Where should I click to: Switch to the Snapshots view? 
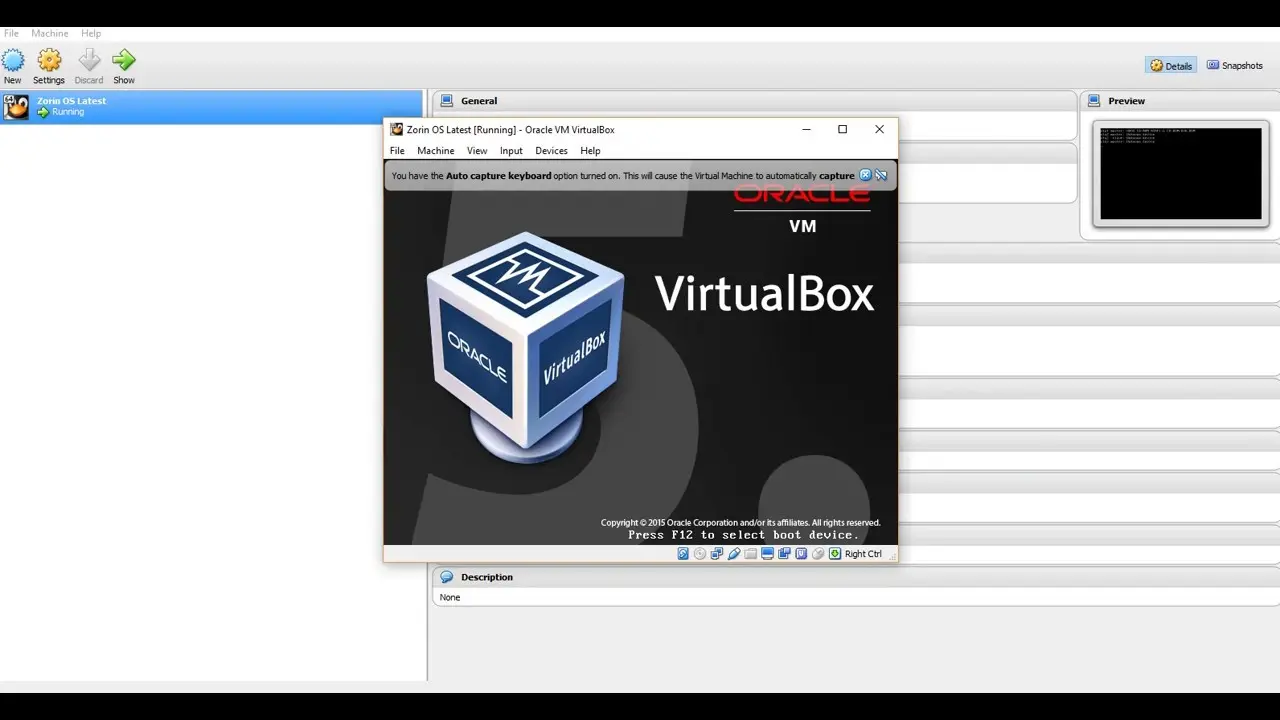[x=1235, y=66]
